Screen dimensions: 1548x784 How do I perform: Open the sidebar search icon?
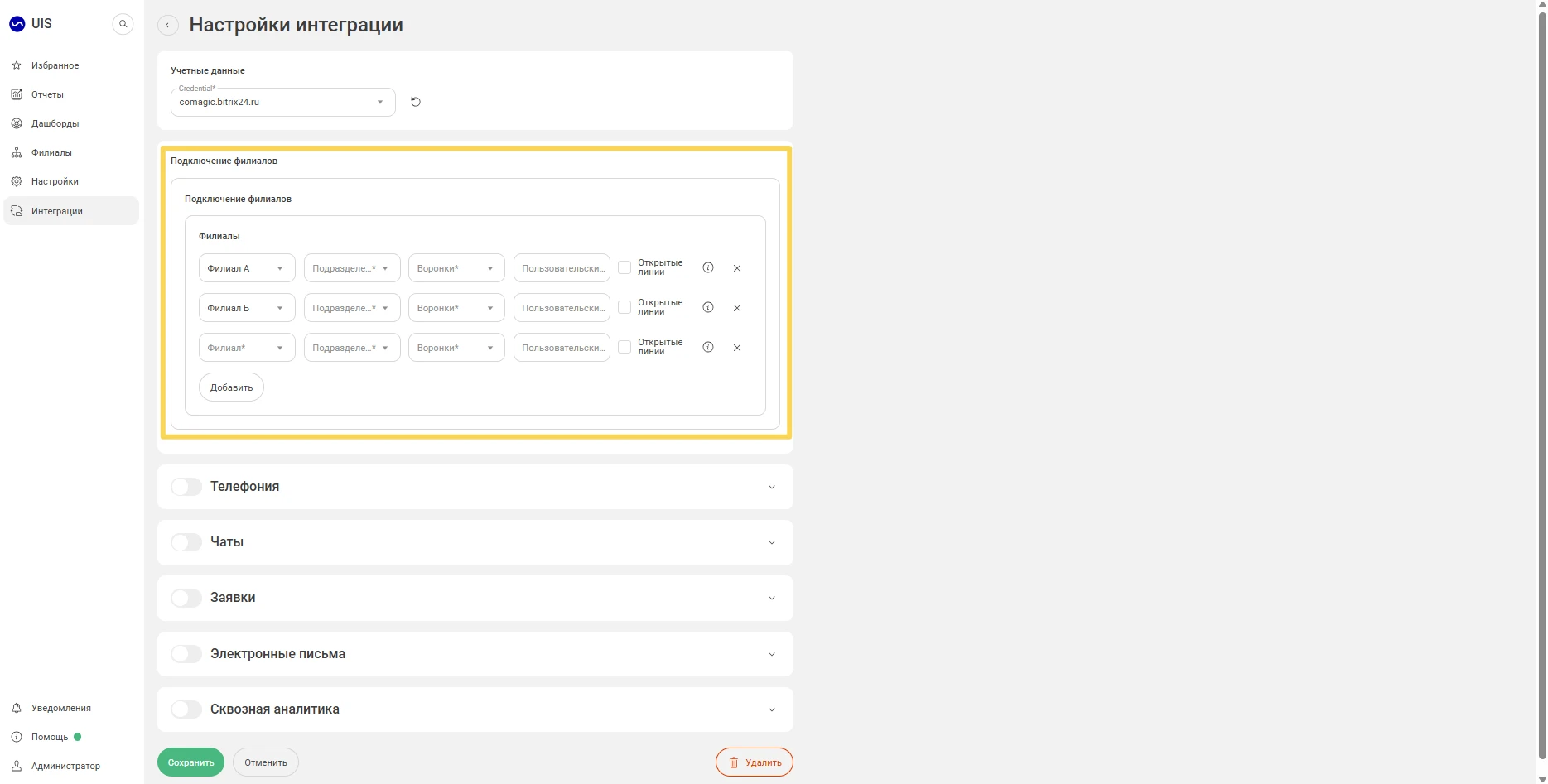(123, 24)
